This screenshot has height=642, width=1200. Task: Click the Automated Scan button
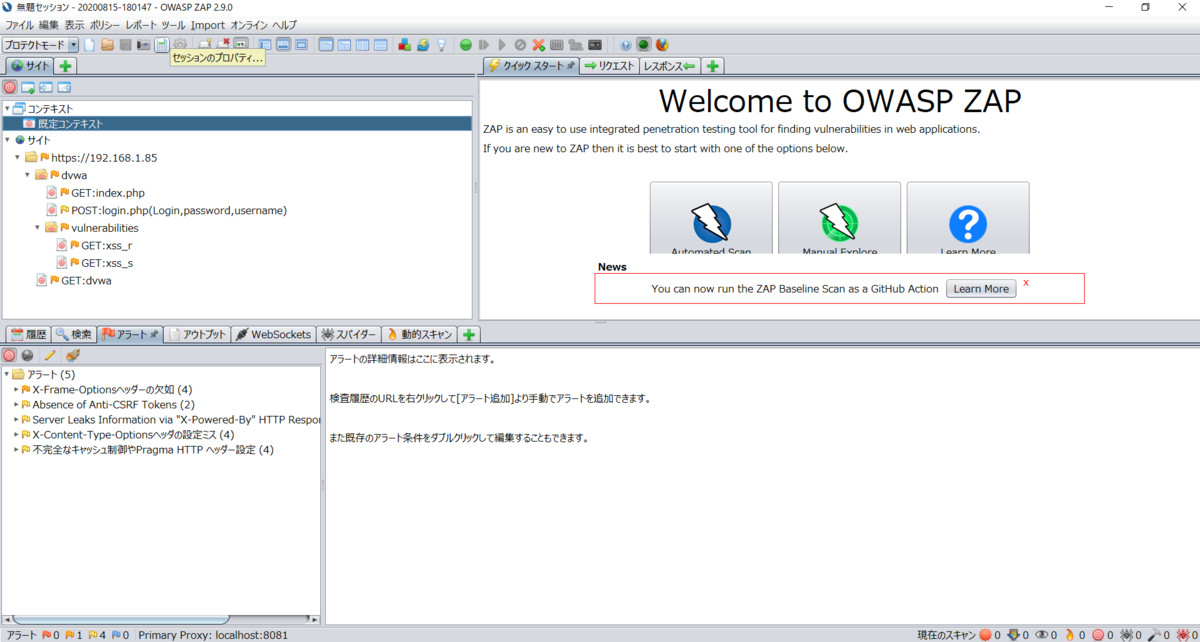[x=711, y=218]
